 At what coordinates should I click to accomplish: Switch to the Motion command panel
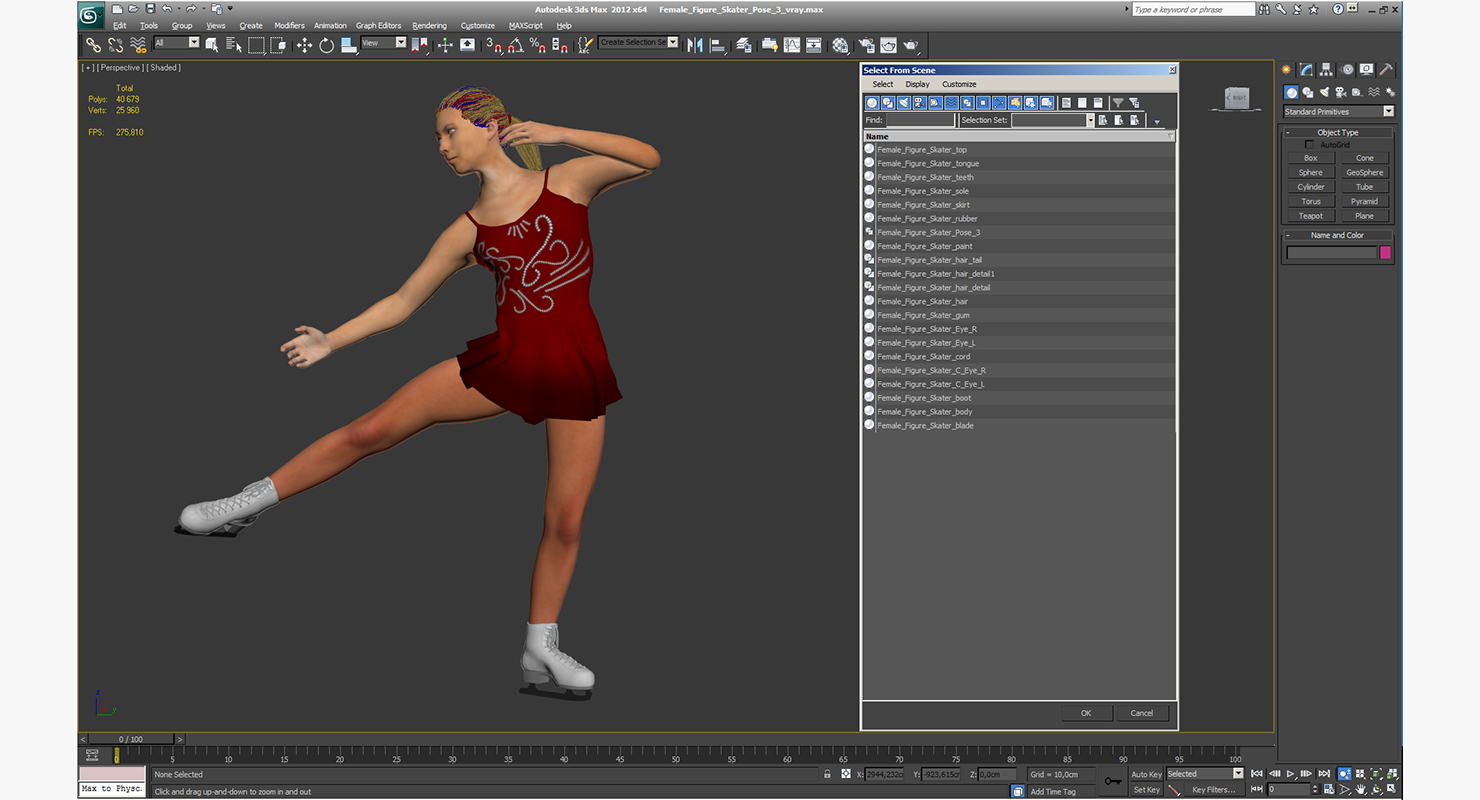point(1347,70)
